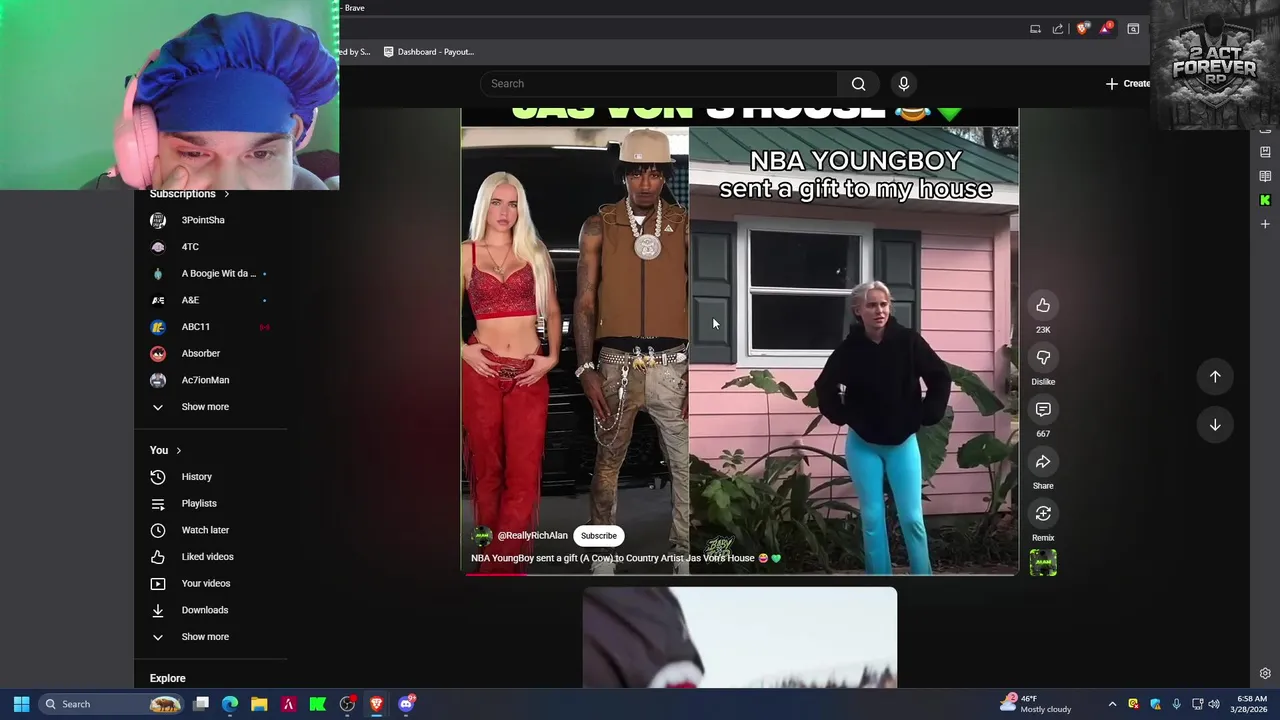Image resolution: width=1280 pixels, height=720 pixels.
Task: Open the @ReallyRichAlan channel link
Action: pos(532,536)
